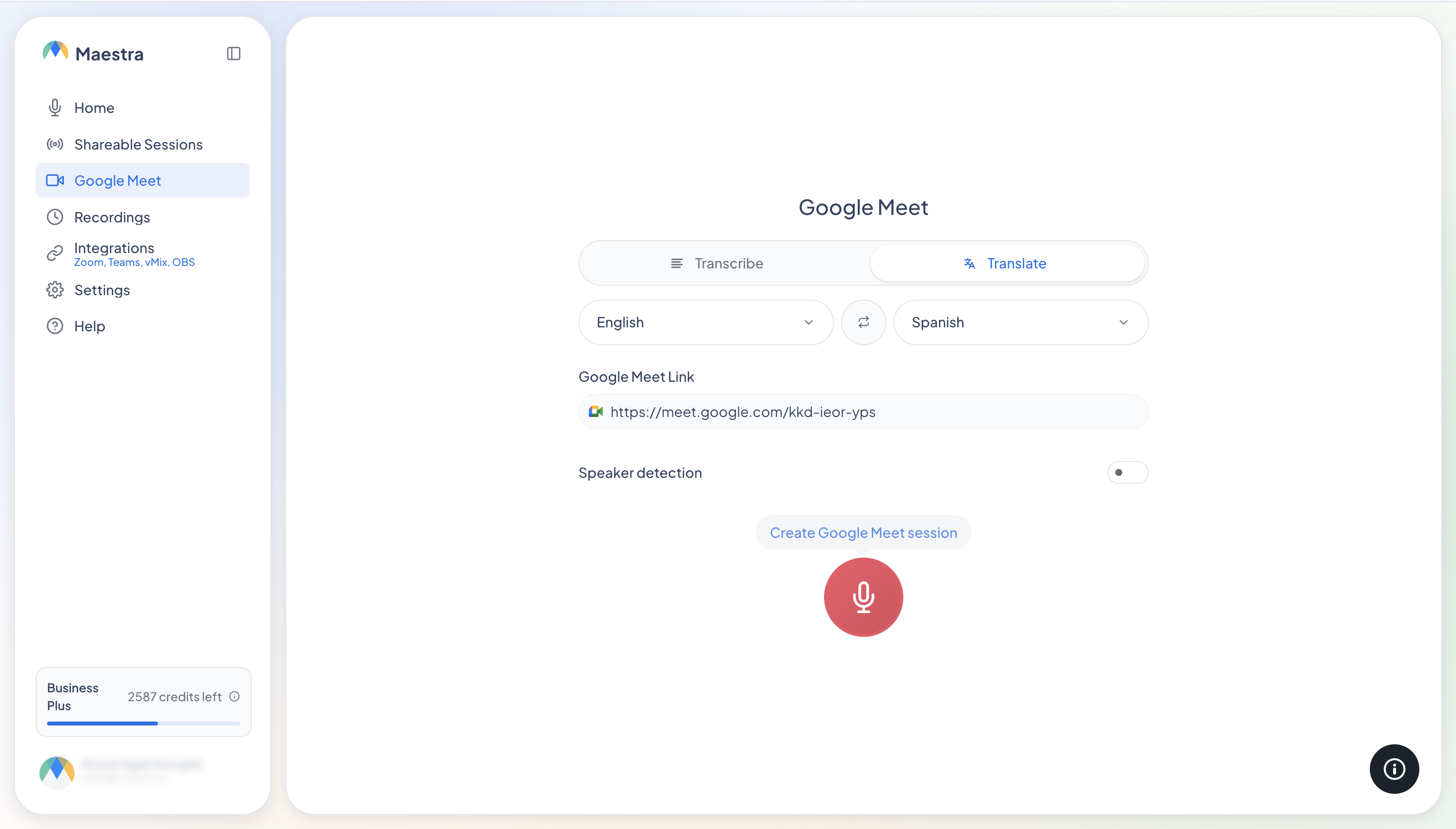Screen dimensions: 1456x829
Task: Go to Shareable Sessions in sidebar
Action: 142,144
